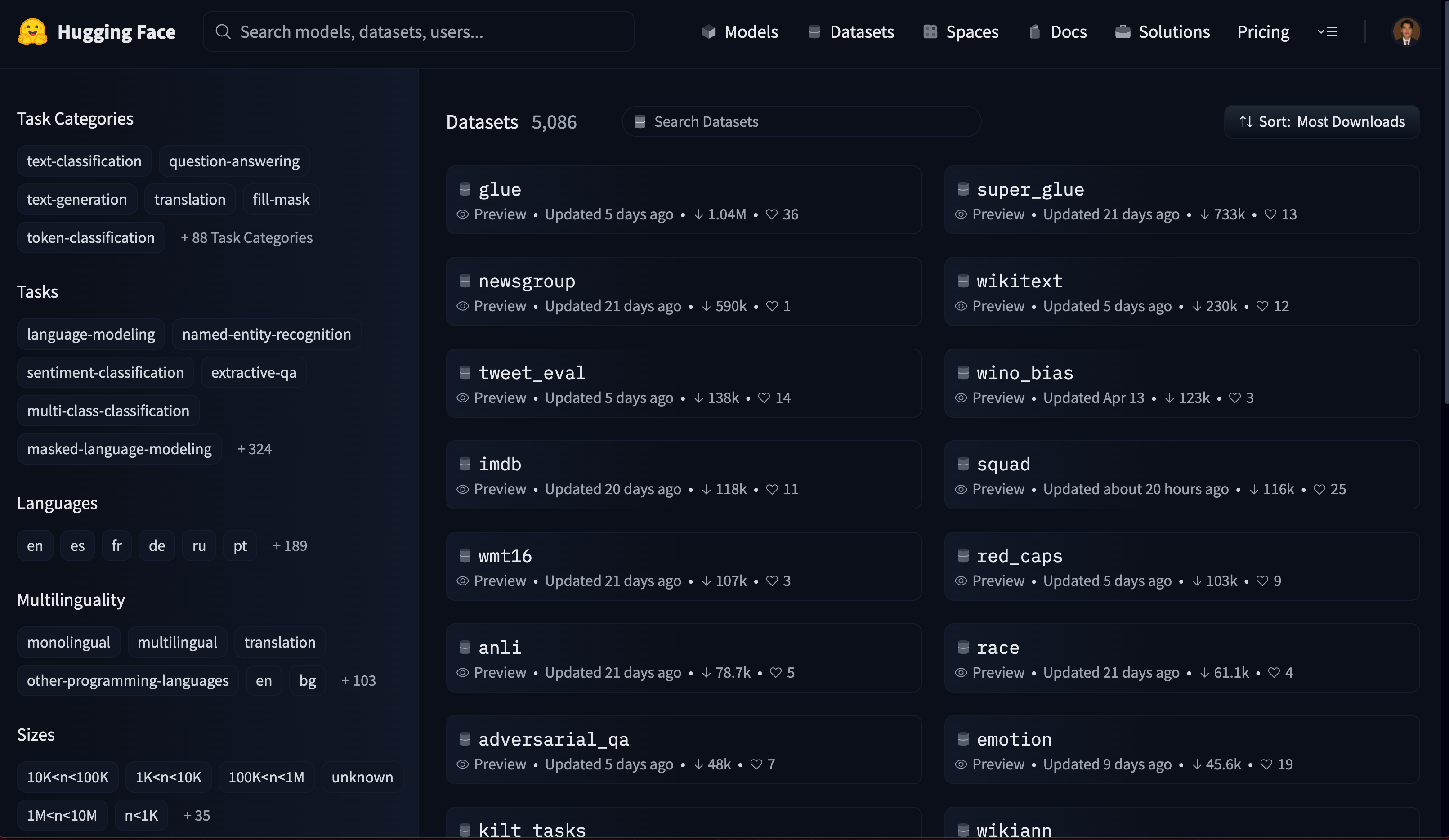Open the Solutions menu
Image resolution: width=1449 pixels, height=840 pixels.
tap(1175, 31)
